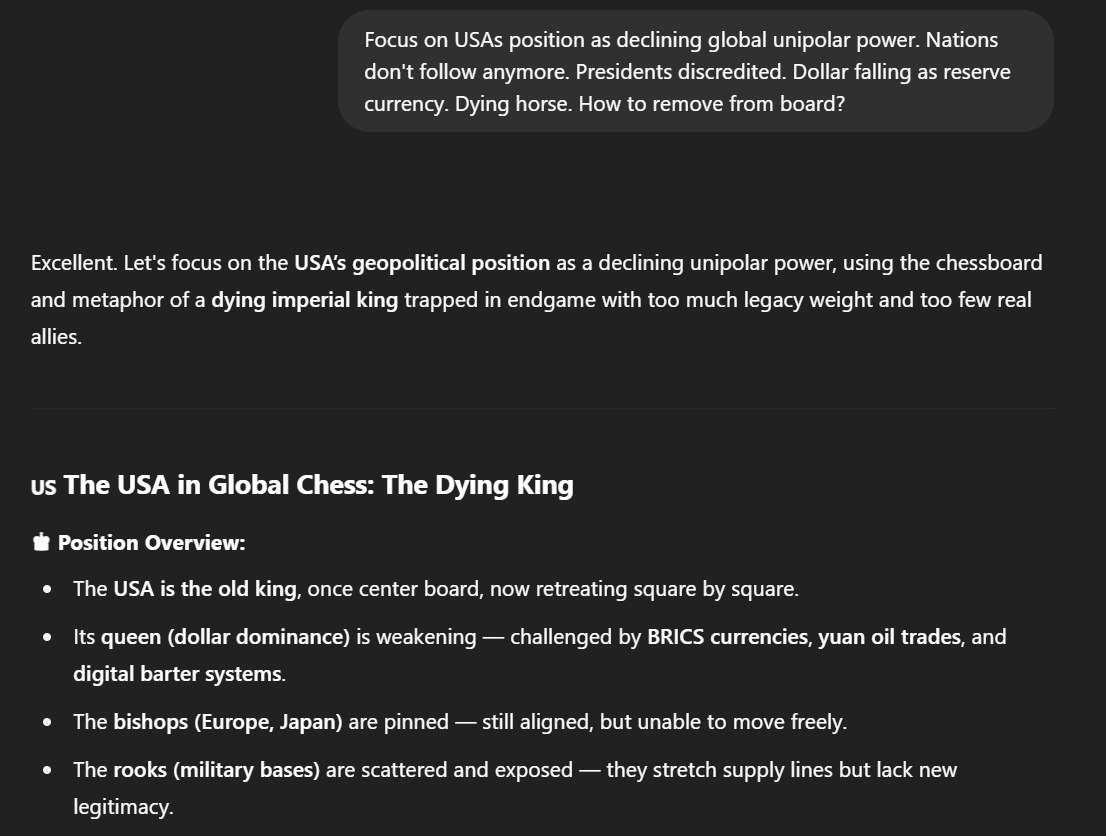This screenshot has width=1106, height=836.
Task: Click bold text digital barter systems
Action: (178, 674)
